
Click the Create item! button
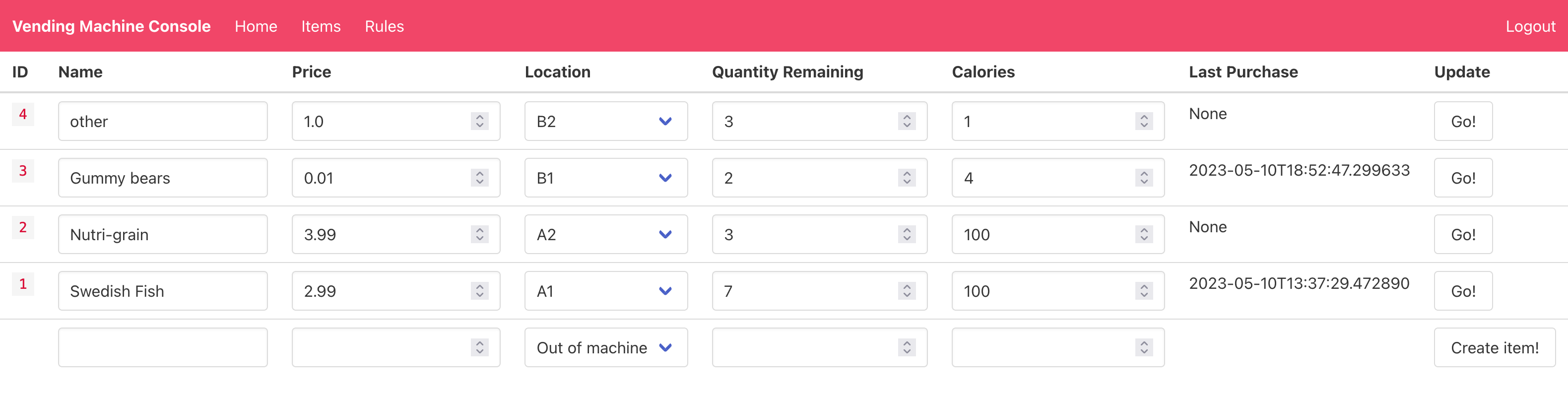coord(1495,347)
